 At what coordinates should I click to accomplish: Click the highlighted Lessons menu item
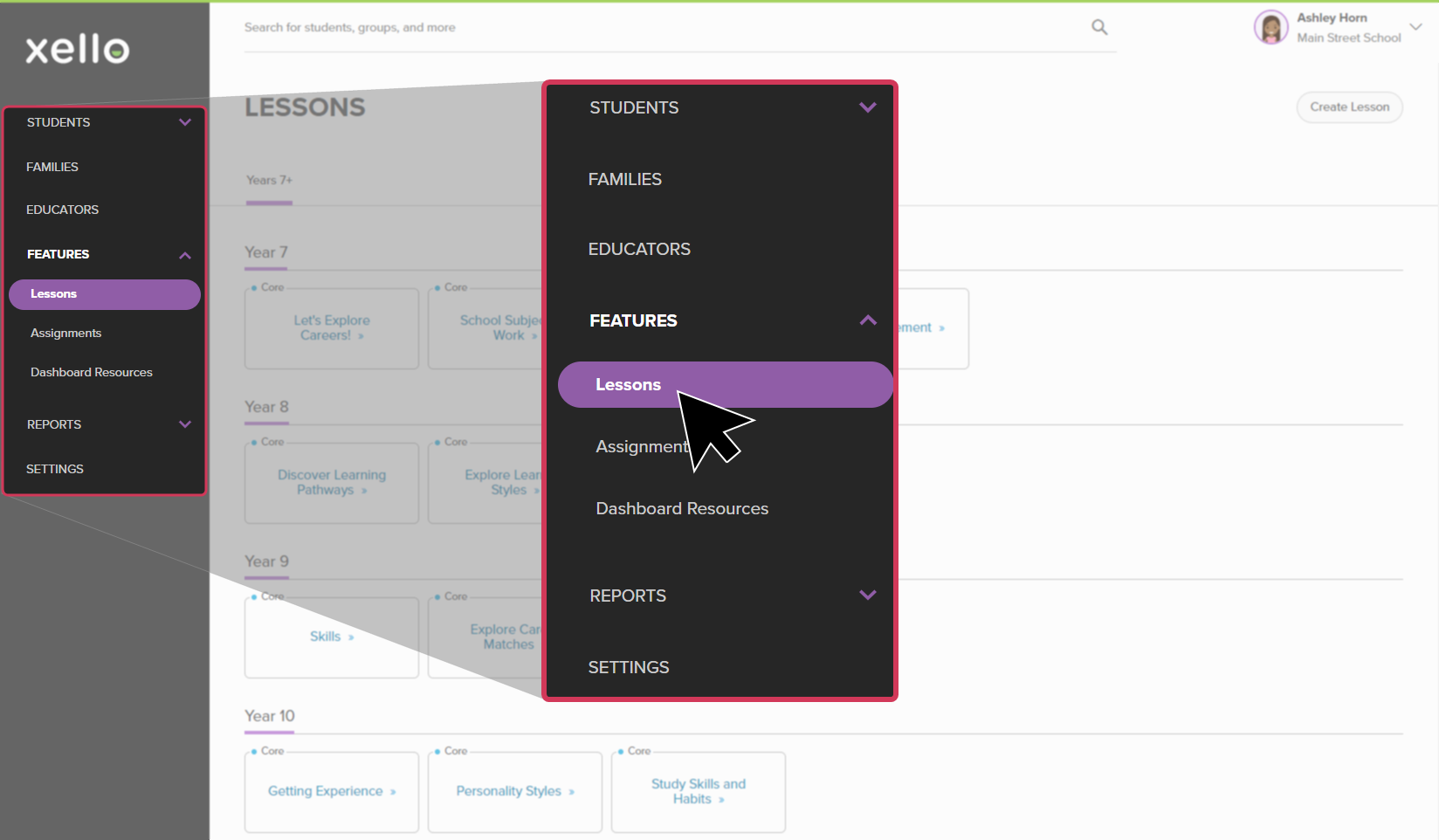[725, 384]
